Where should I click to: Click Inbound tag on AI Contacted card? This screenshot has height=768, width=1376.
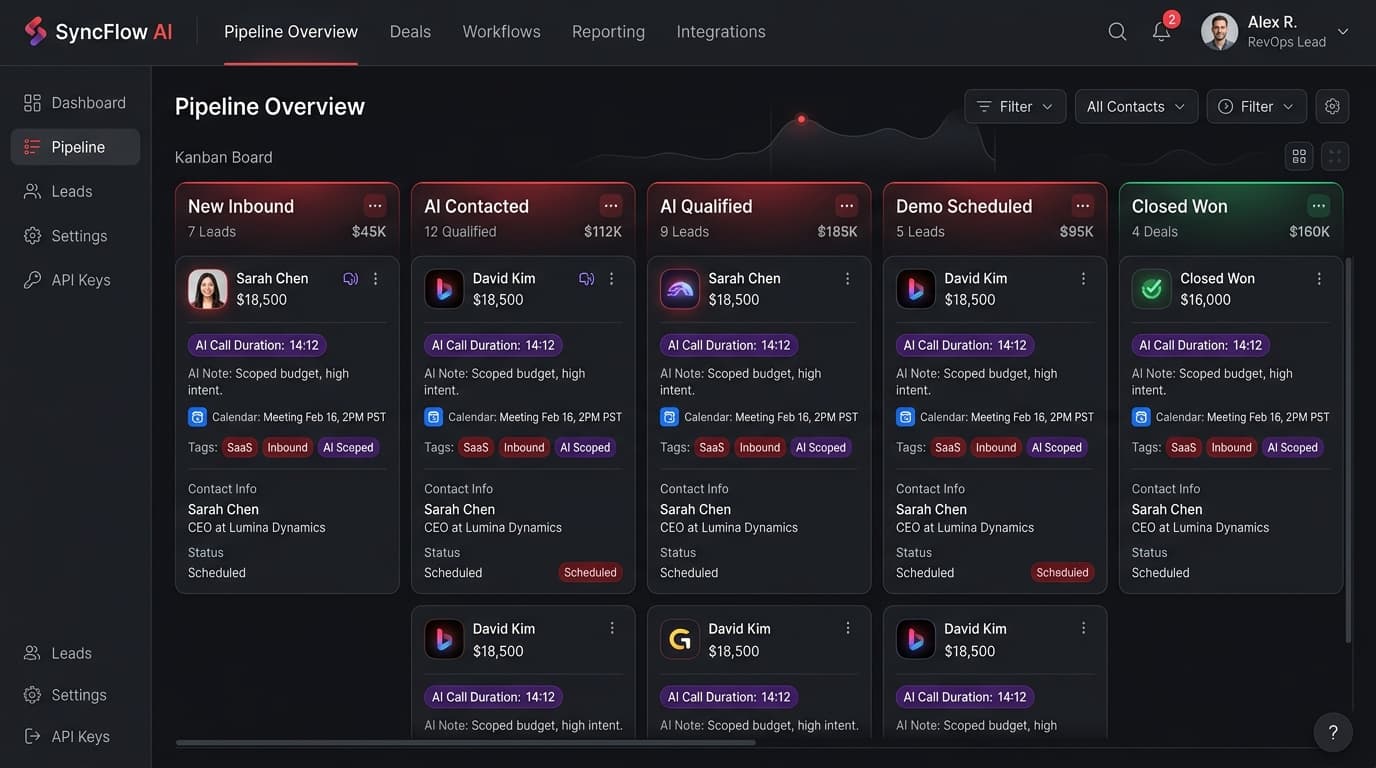pos(524,447)
